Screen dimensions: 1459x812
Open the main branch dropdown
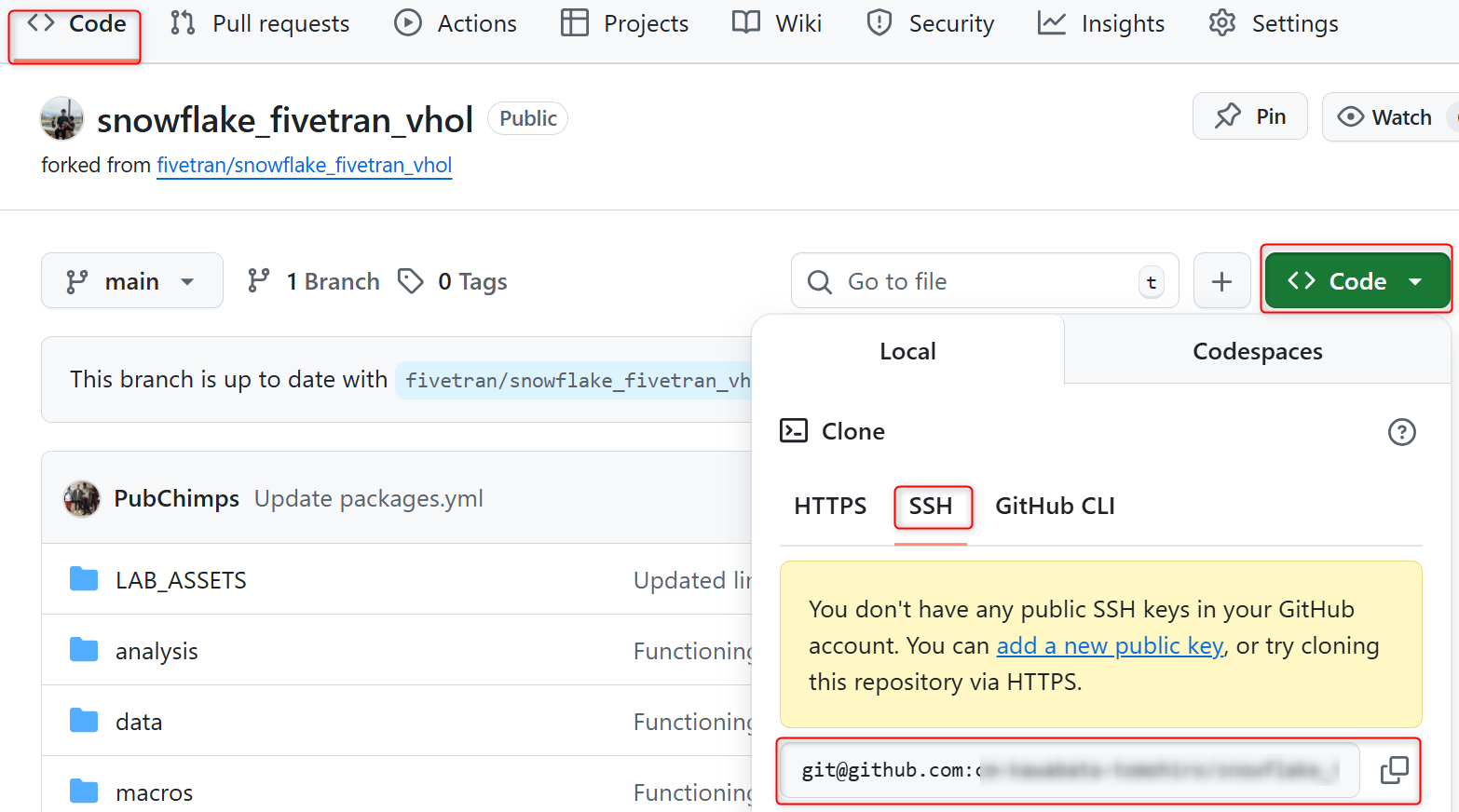[132, 280]
